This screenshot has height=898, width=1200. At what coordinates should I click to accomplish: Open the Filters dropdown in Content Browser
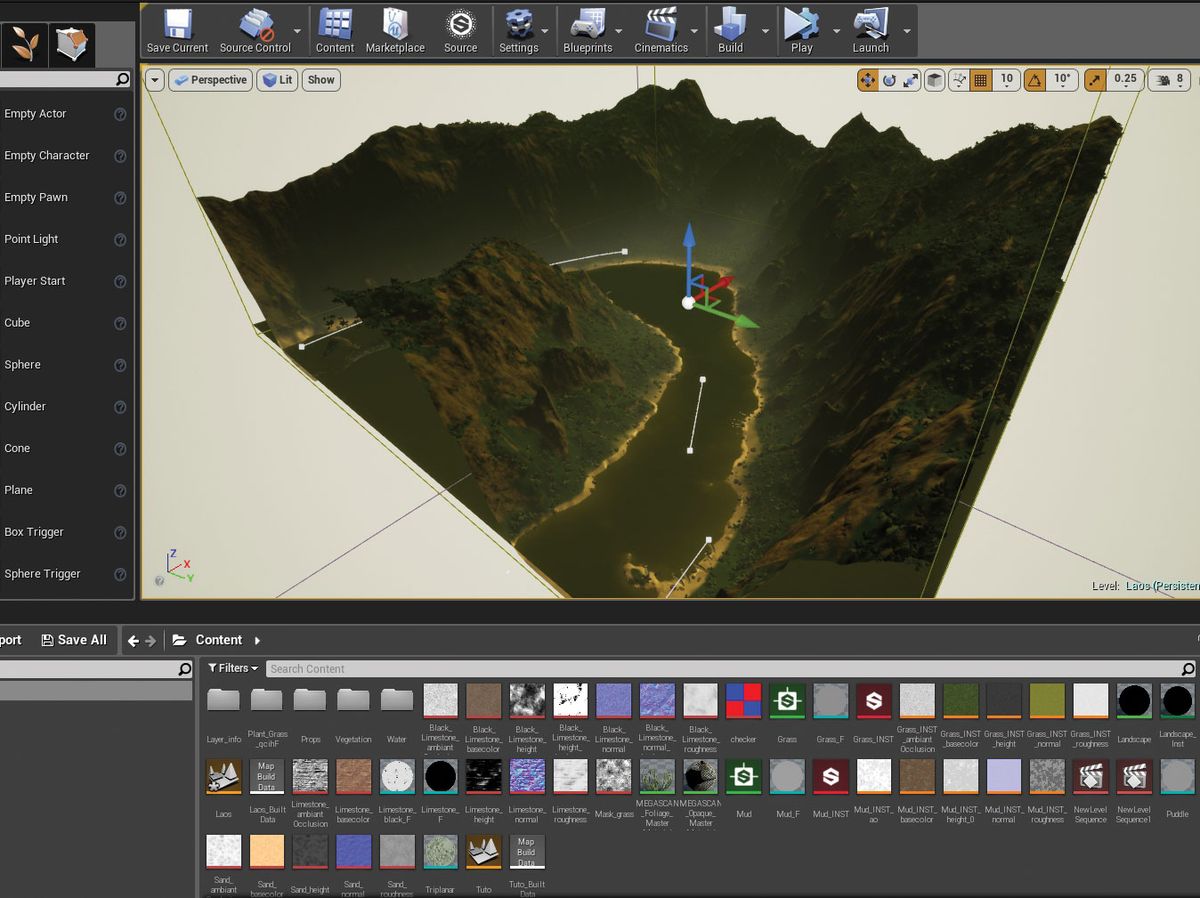tap(233, 668)
